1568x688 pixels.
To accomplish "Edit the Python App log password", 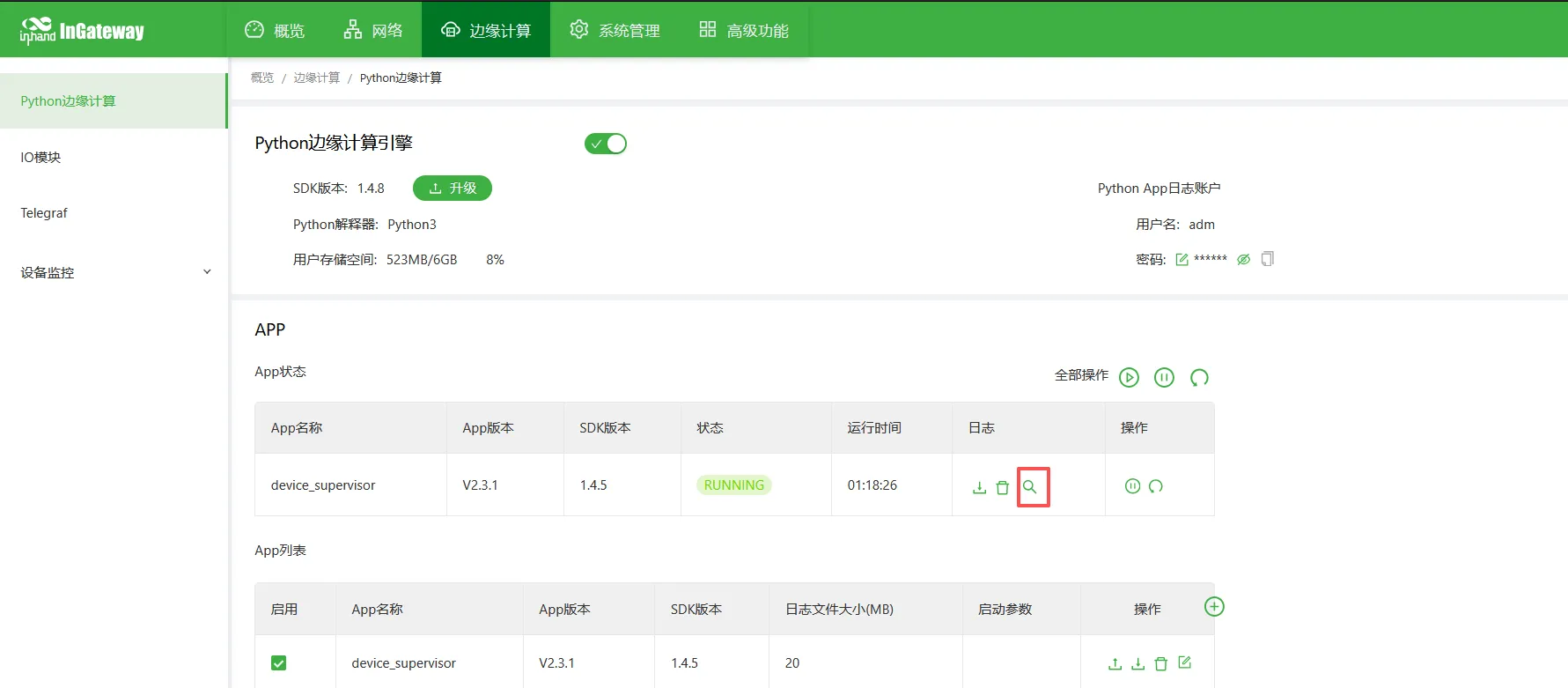I will (1182, 260).
